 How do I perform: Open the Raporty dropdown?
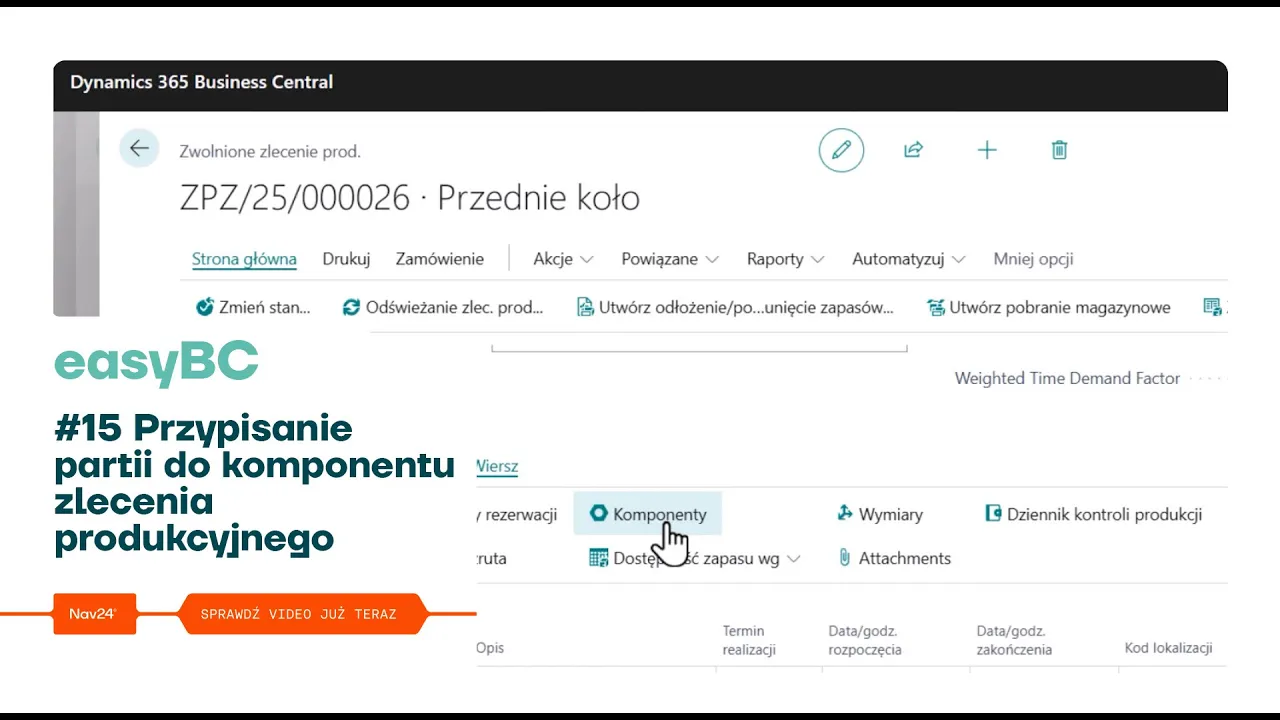tap(785, 259)
